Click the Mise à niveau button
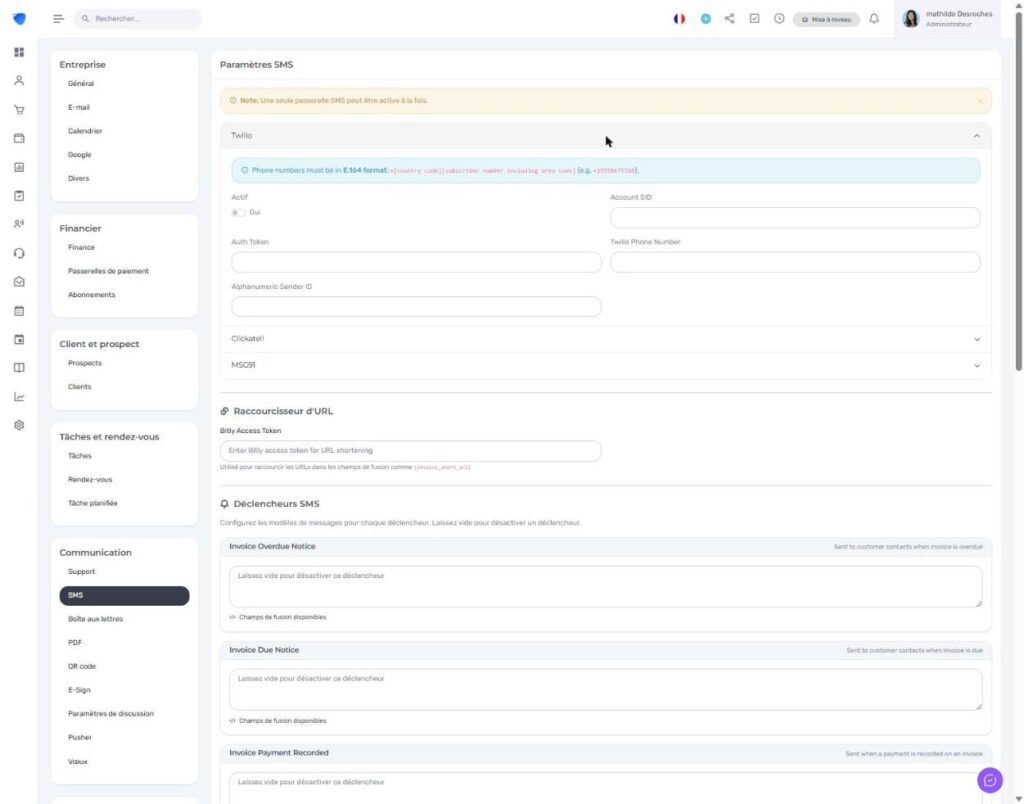1024x804 pixels. coord(826,20)
